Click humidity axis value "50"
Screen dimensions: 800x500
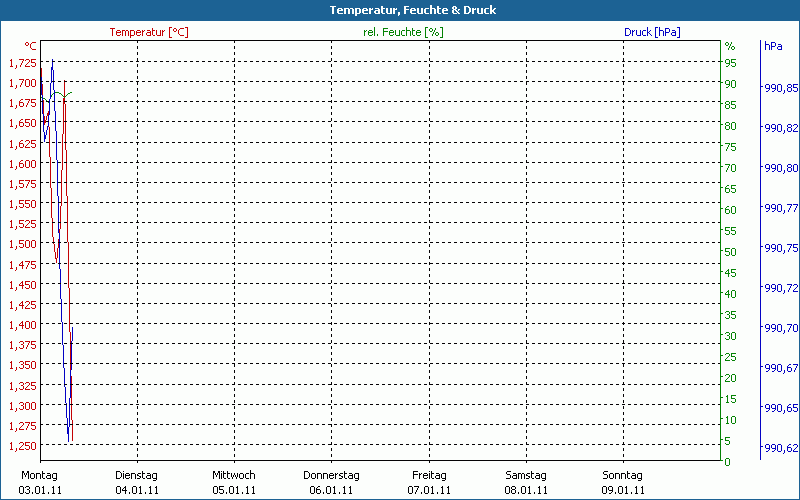[731, 252]
